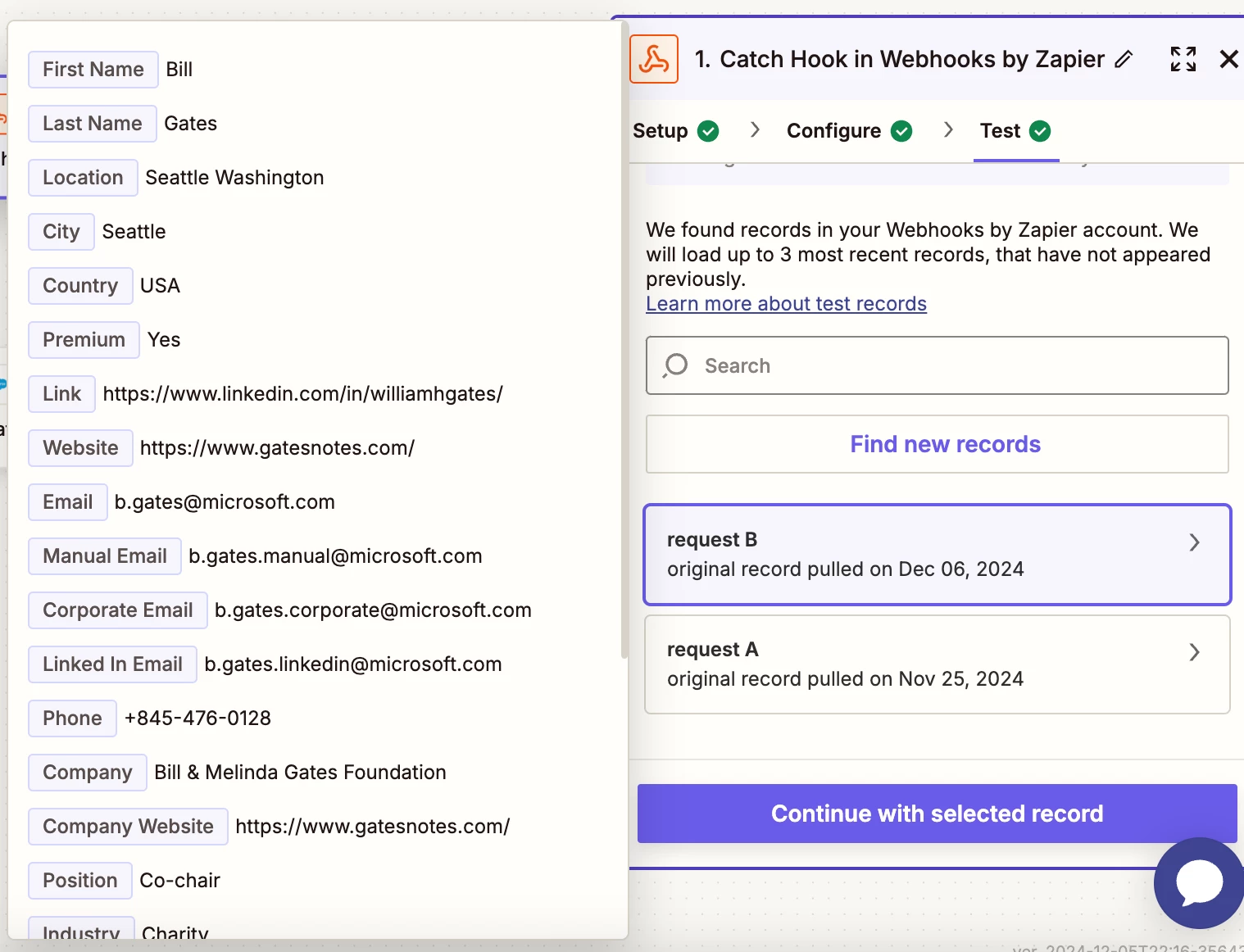Click the phone number +845-476-0128
This screenshot has height=952, width=1244.
click(x=197, y=719)
